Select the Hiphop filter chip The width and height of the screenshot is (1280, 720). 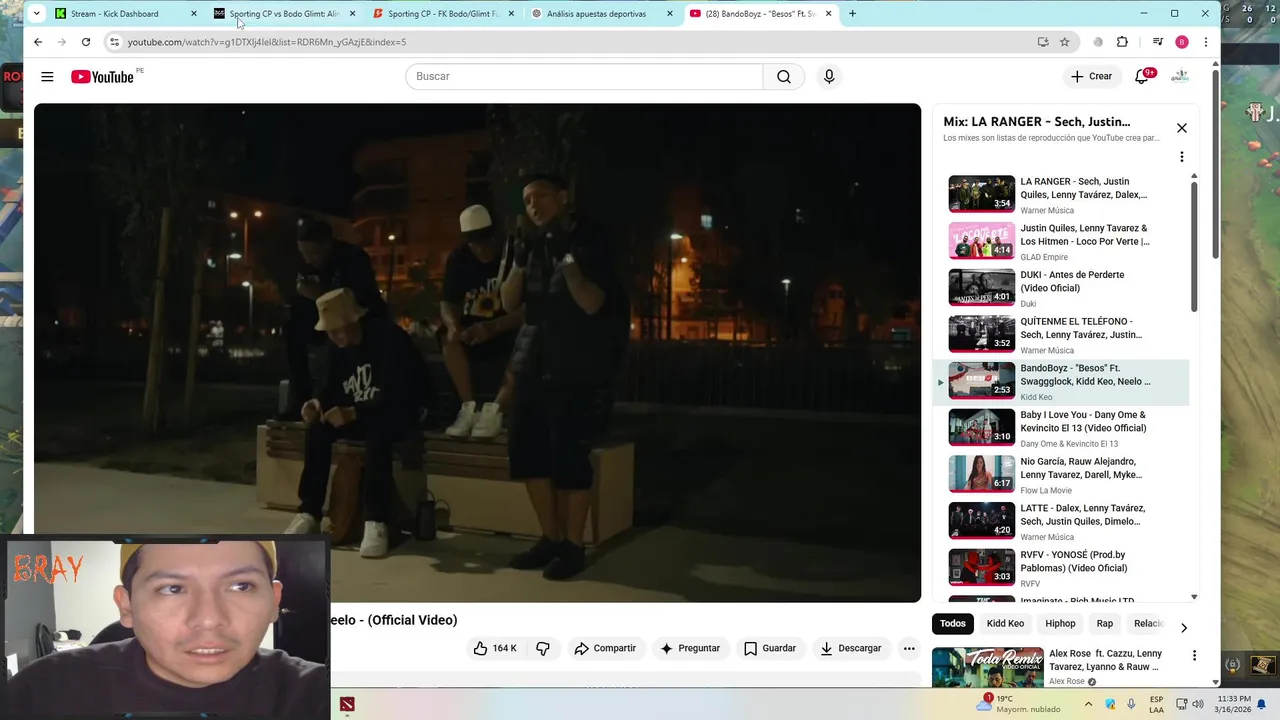[1060, 624]
